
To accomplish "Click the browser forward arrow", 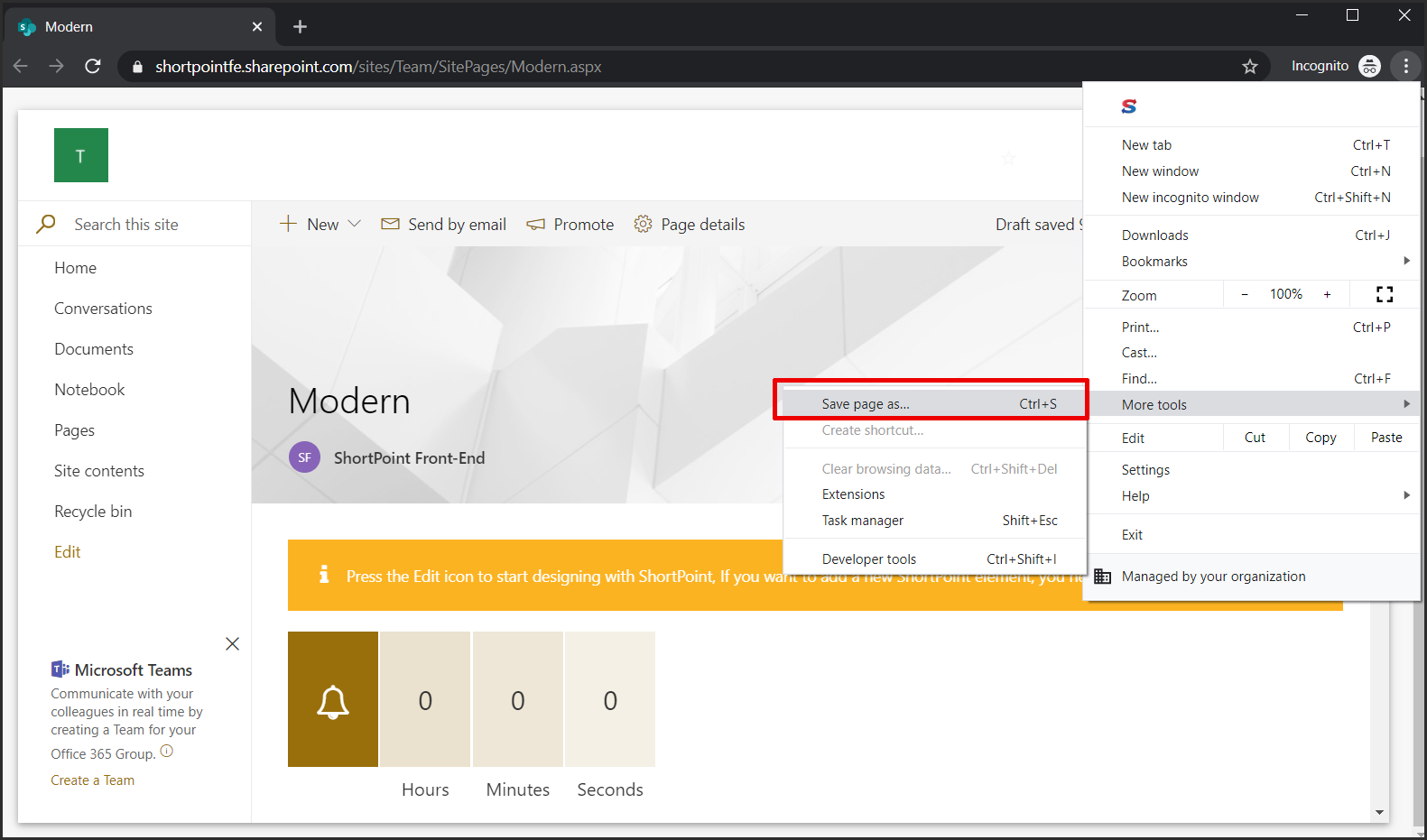I will point(56,66).
